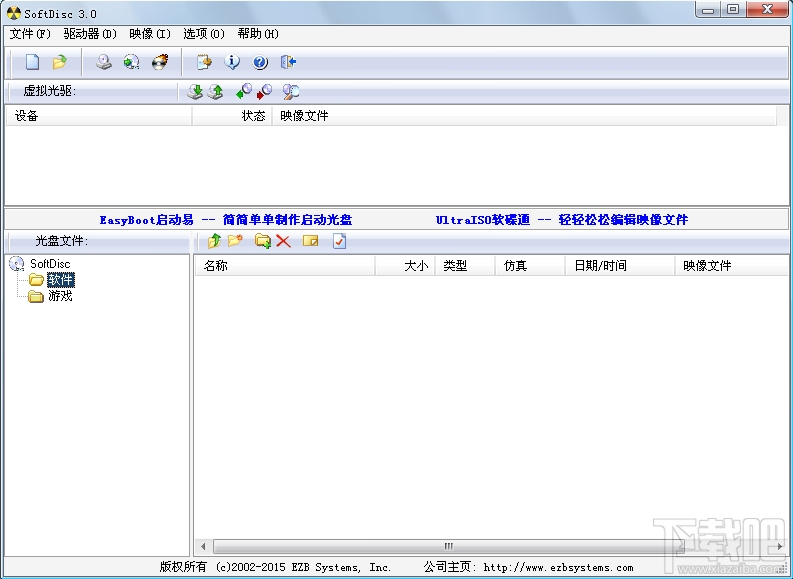Screen dimensions: 793x579
Task: Click the disc with red left-arrow icon
Action: coord(264,92)
